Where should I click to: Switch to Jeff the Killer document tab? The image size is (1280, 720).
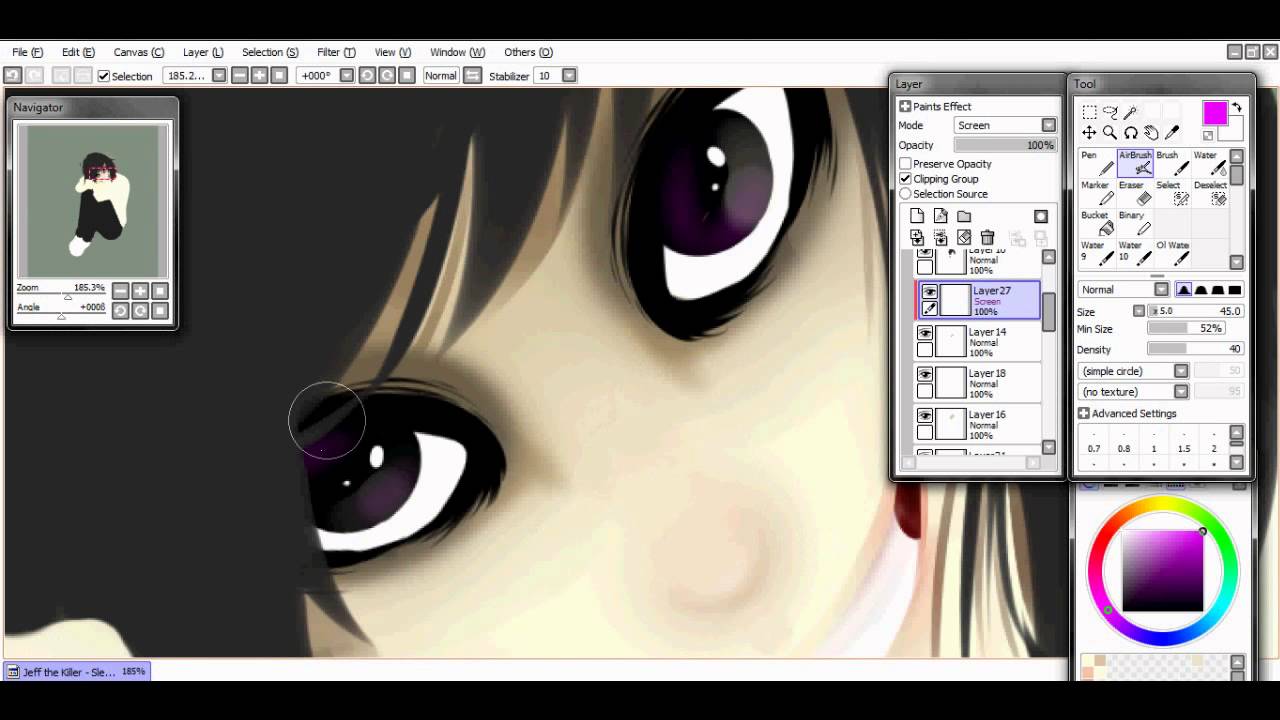77,672
